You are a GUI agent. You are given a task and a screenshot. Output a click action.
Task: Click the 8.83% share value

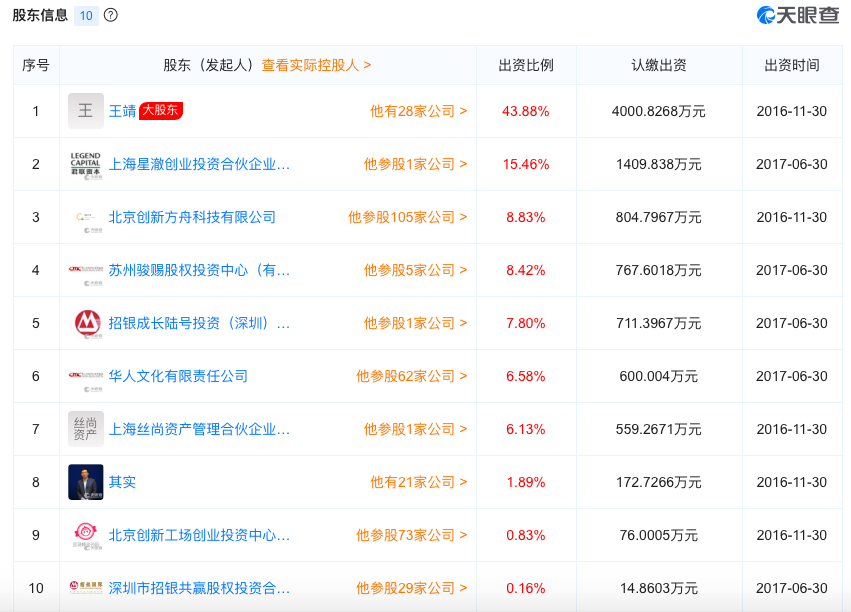click(526, 218)
